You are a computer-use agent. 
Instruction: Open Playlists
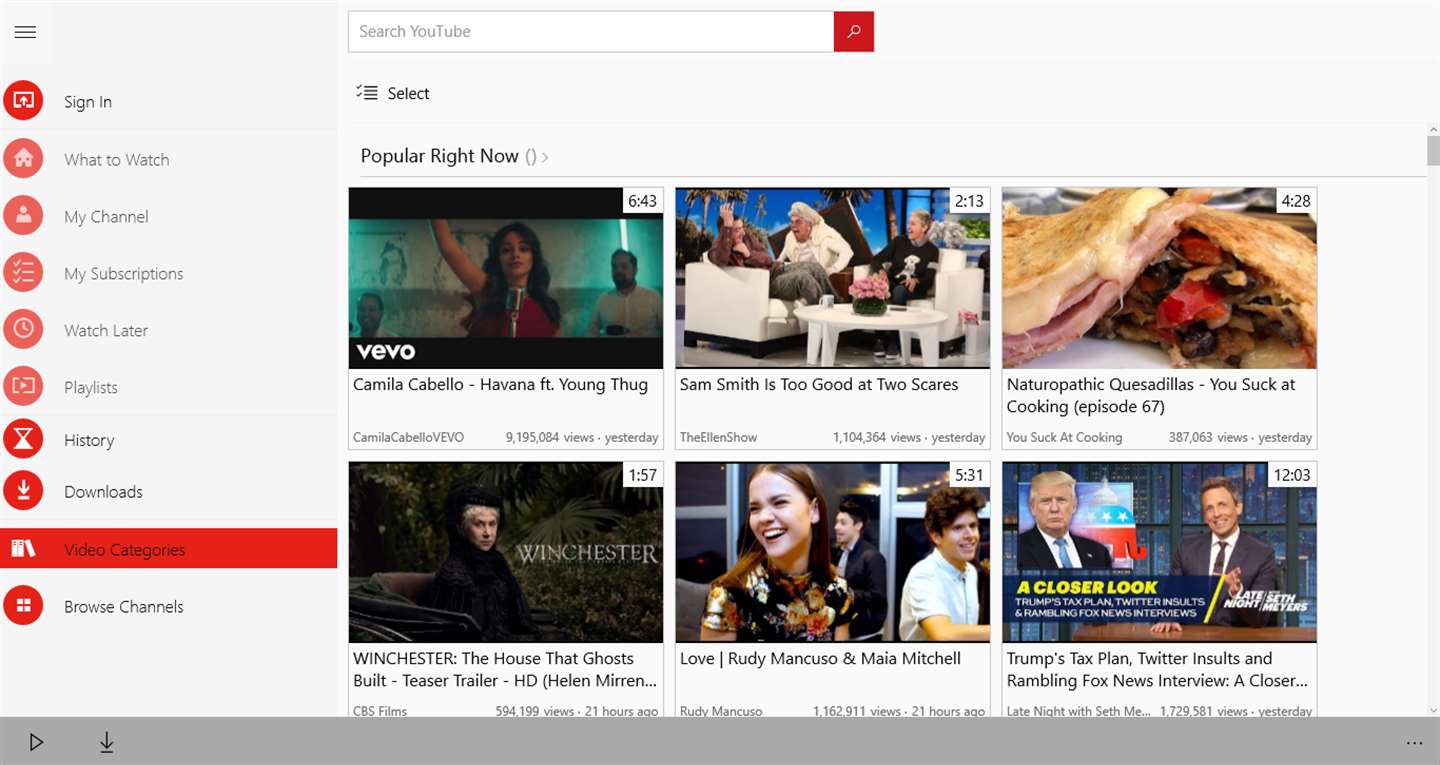click(168, 387)
